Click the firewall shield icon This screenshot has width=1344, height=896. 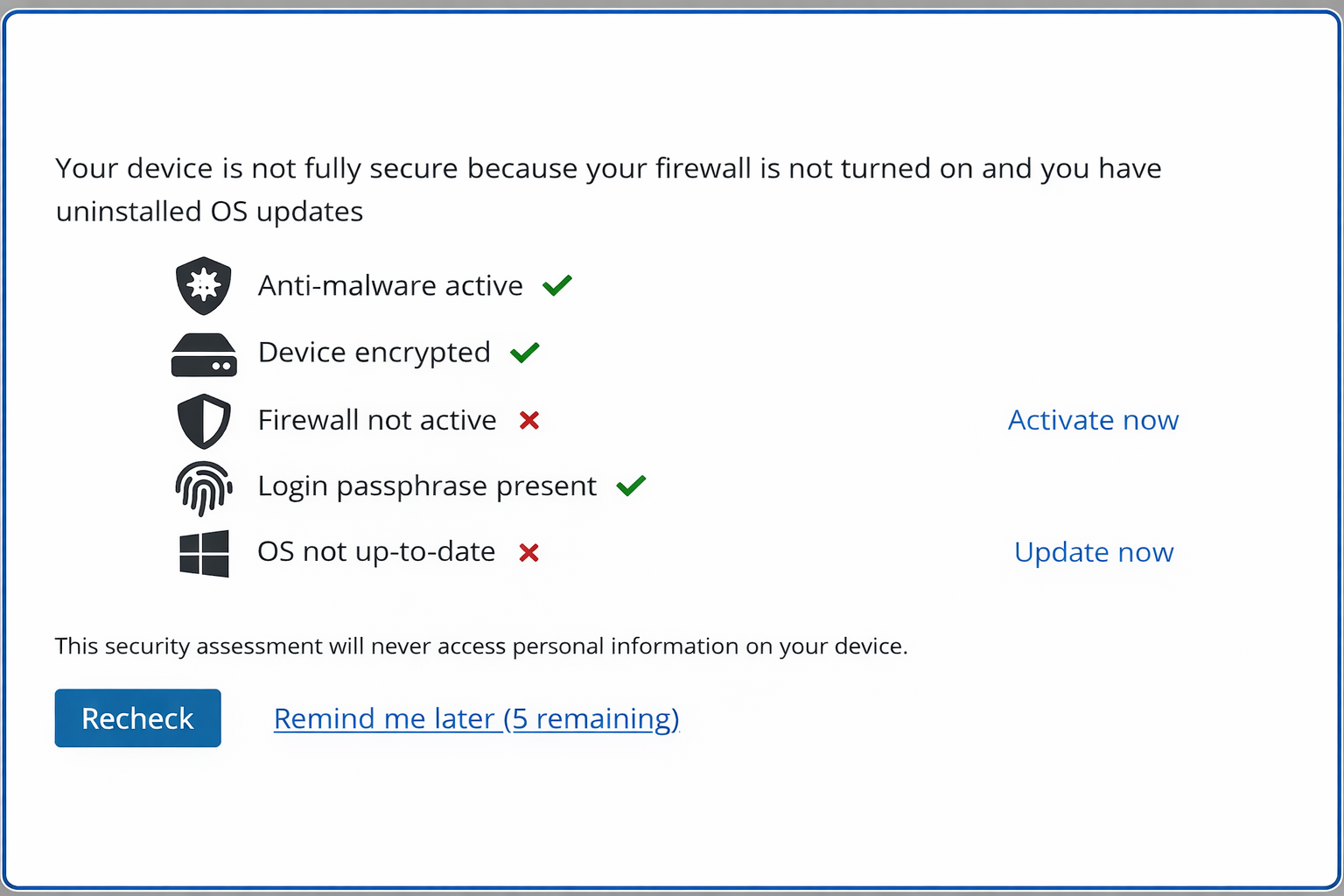tap(204, 420)
